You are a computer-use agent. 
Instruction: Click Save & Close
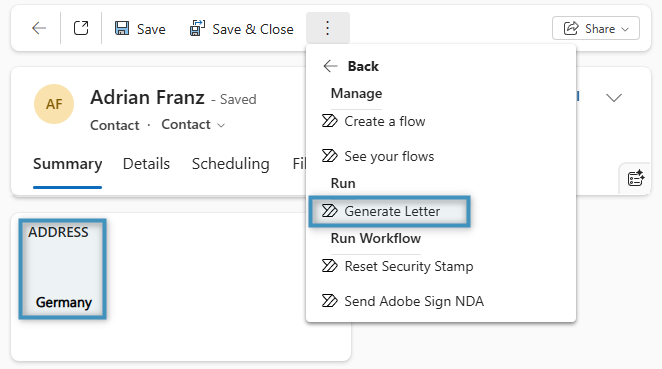[241, 29]
